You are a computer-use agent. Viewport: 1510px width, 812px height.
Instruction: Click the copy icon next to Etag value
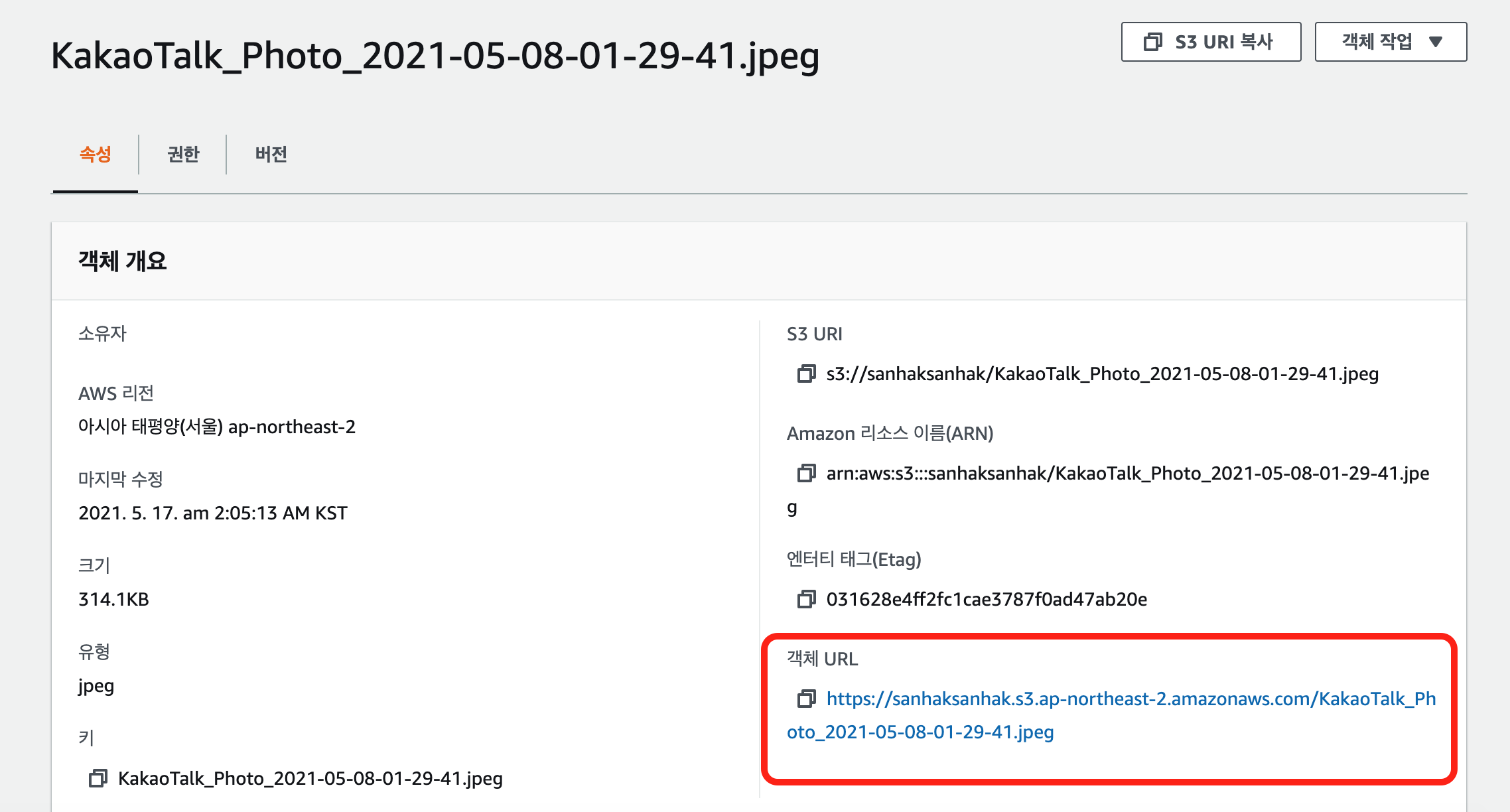pos(806,600)
